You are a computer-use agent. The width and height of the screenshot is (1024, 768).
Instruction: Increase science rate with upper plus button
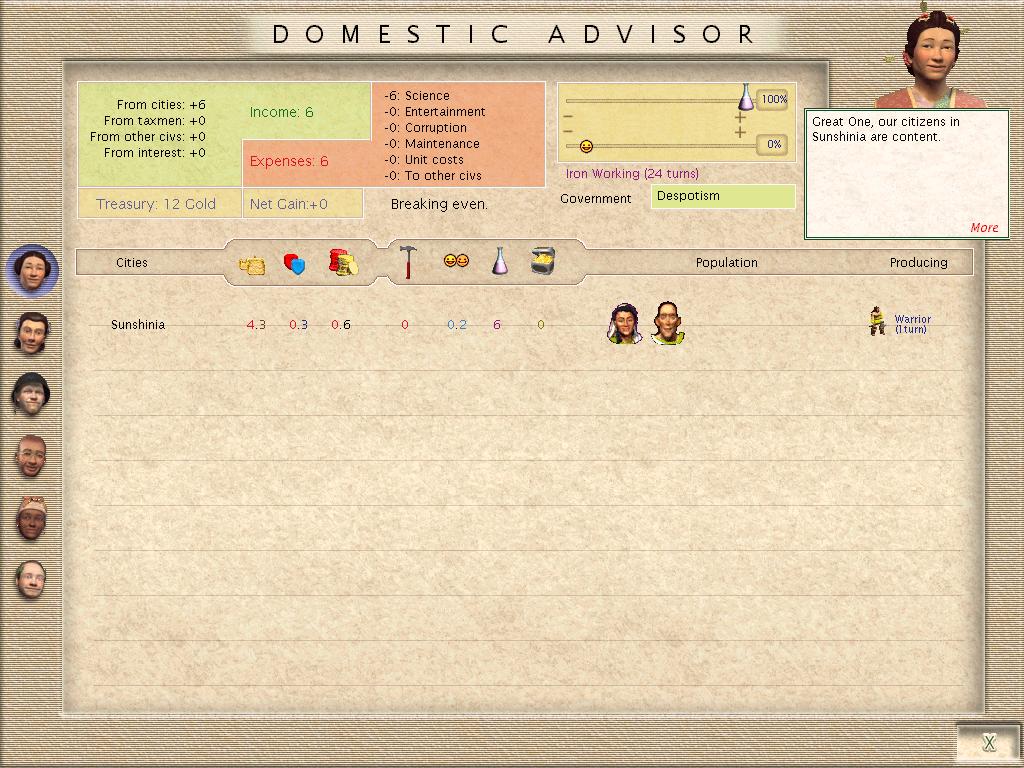739,118
